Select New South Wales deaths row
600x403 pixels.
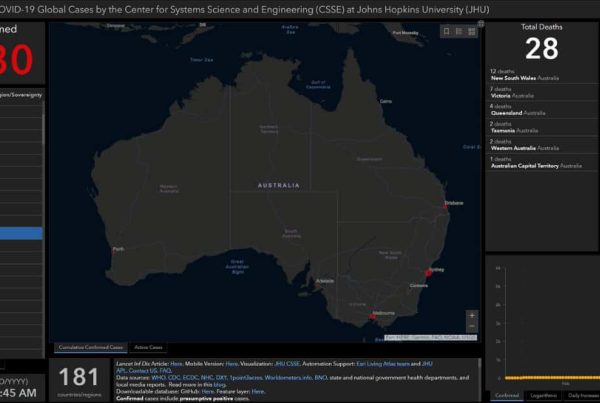541,75
